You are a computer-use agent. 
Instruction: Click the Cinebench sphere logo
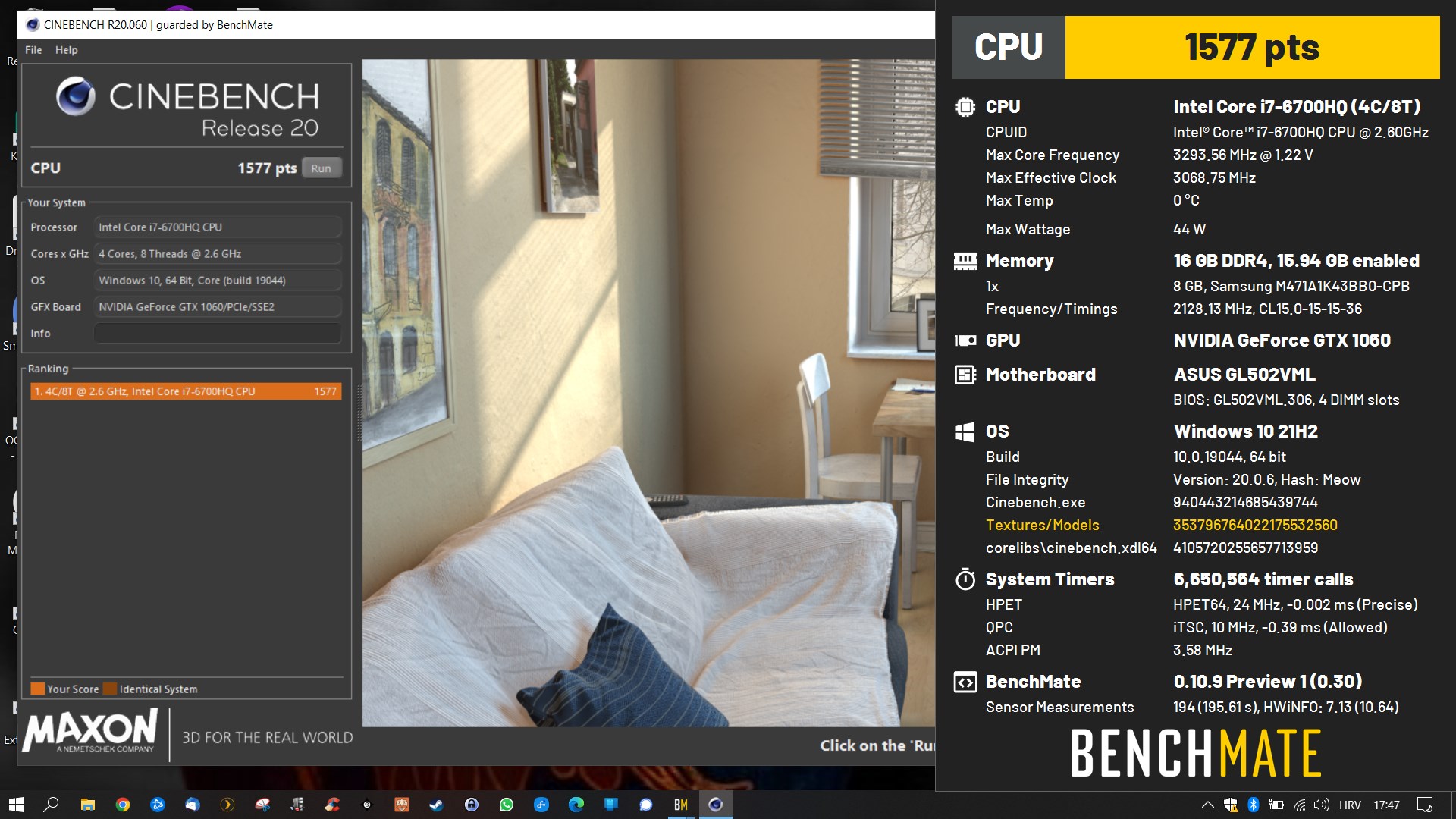click(x=76, y=96)
